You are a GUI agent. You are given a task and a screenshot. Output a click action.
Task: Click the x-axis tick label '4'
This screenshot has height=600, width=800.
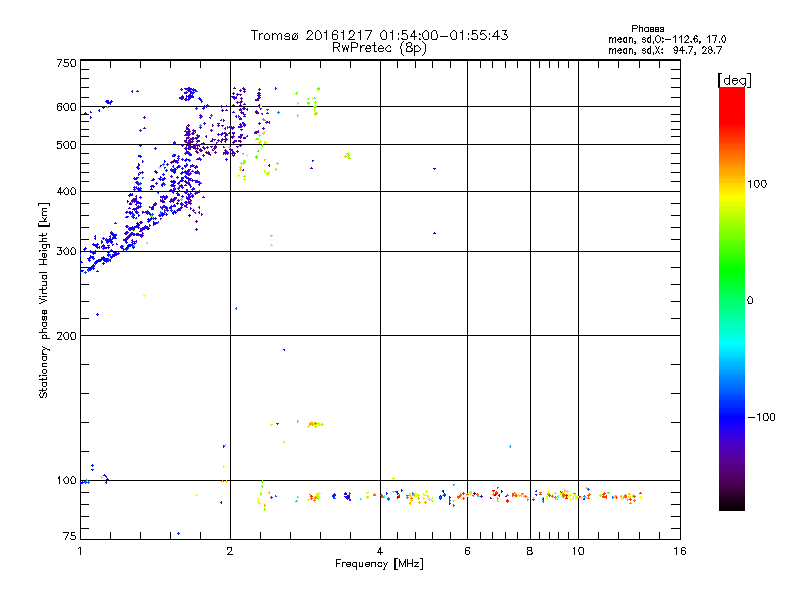pyautogui.click(x=380, y=551)
